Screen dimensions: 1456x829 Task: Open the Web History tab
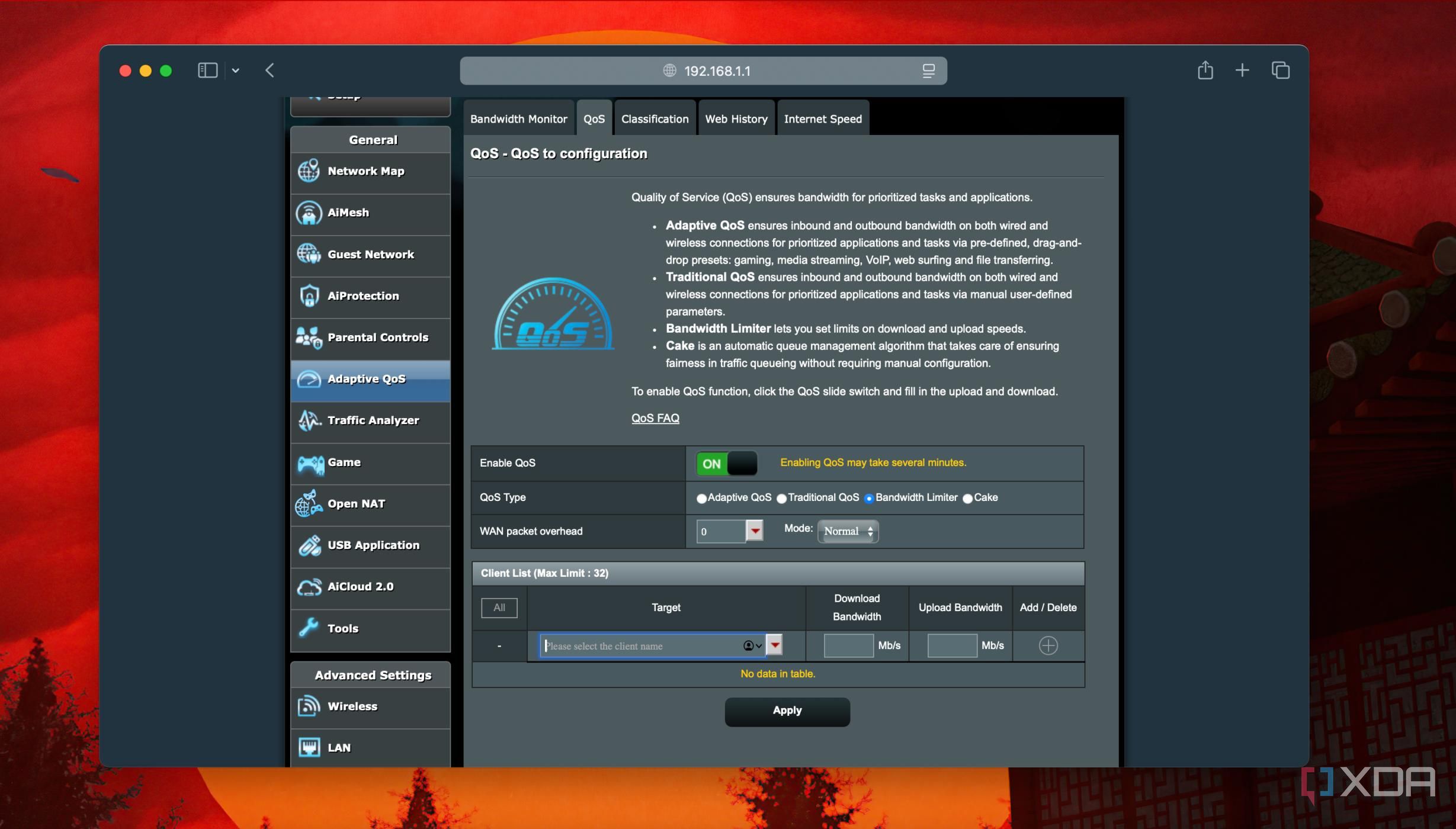pos(736,119)
